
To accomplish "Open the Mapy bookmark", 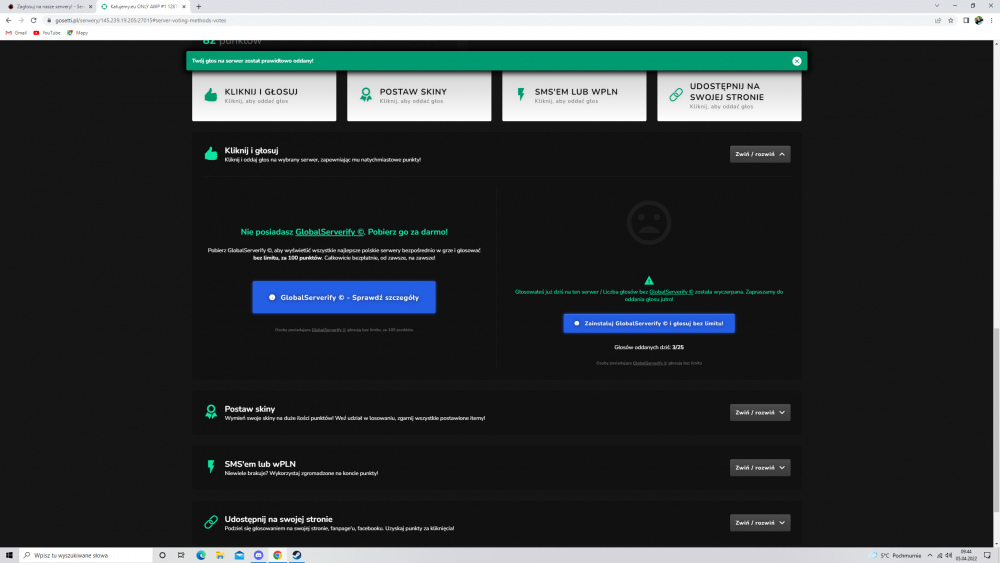I will point(77,33).
